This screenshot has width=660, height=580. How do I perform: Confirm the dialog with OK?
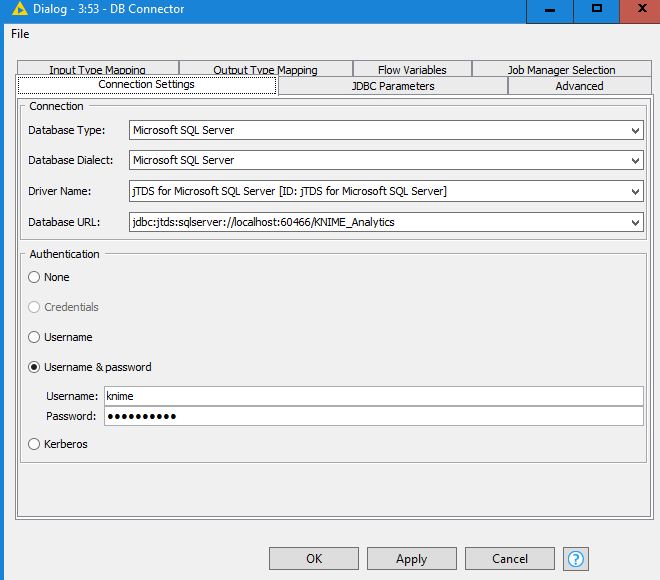(314, 559)
